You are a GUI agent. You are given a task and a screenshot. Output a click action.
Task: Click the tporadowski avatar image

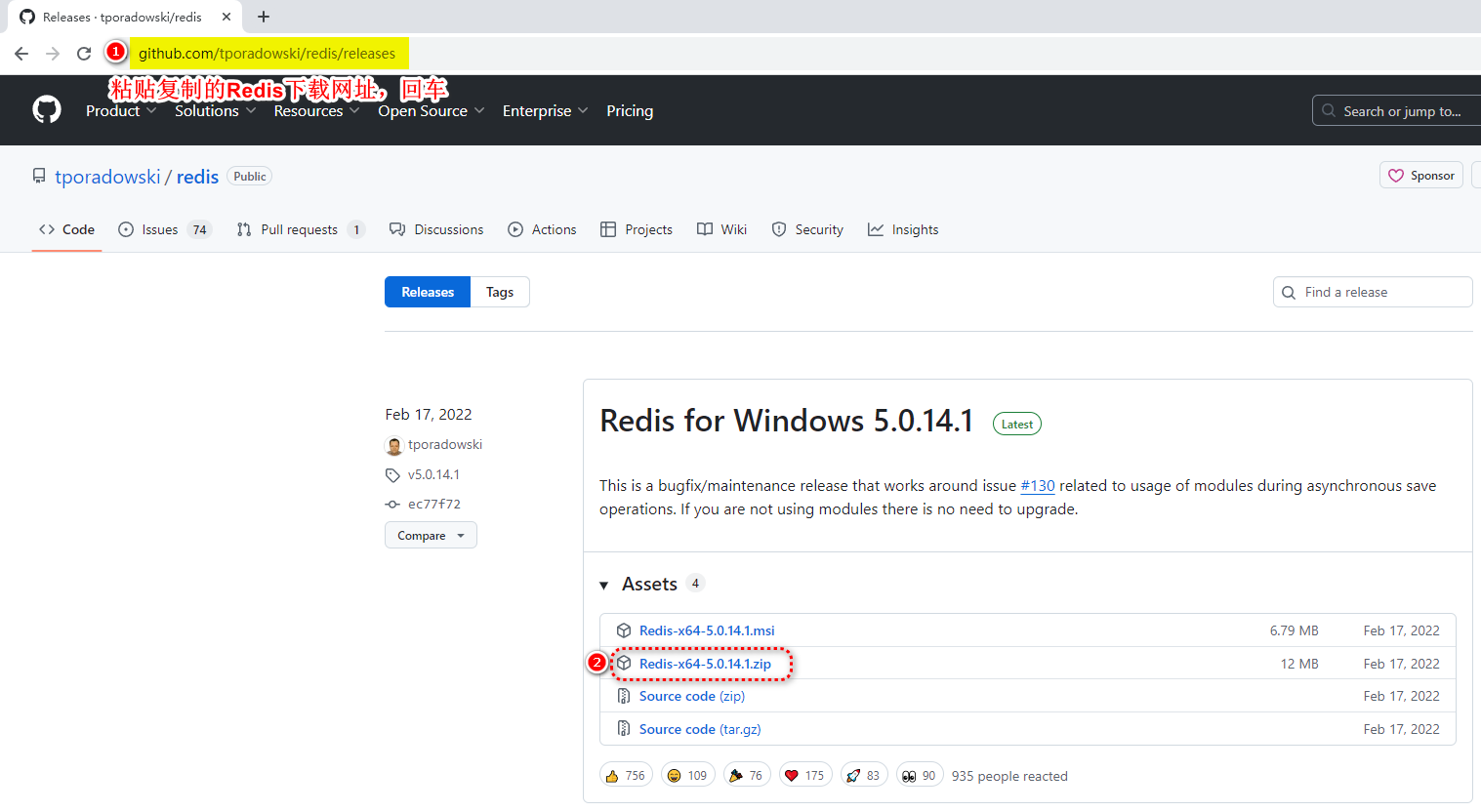pyautogui.click(x=394, y=446)
